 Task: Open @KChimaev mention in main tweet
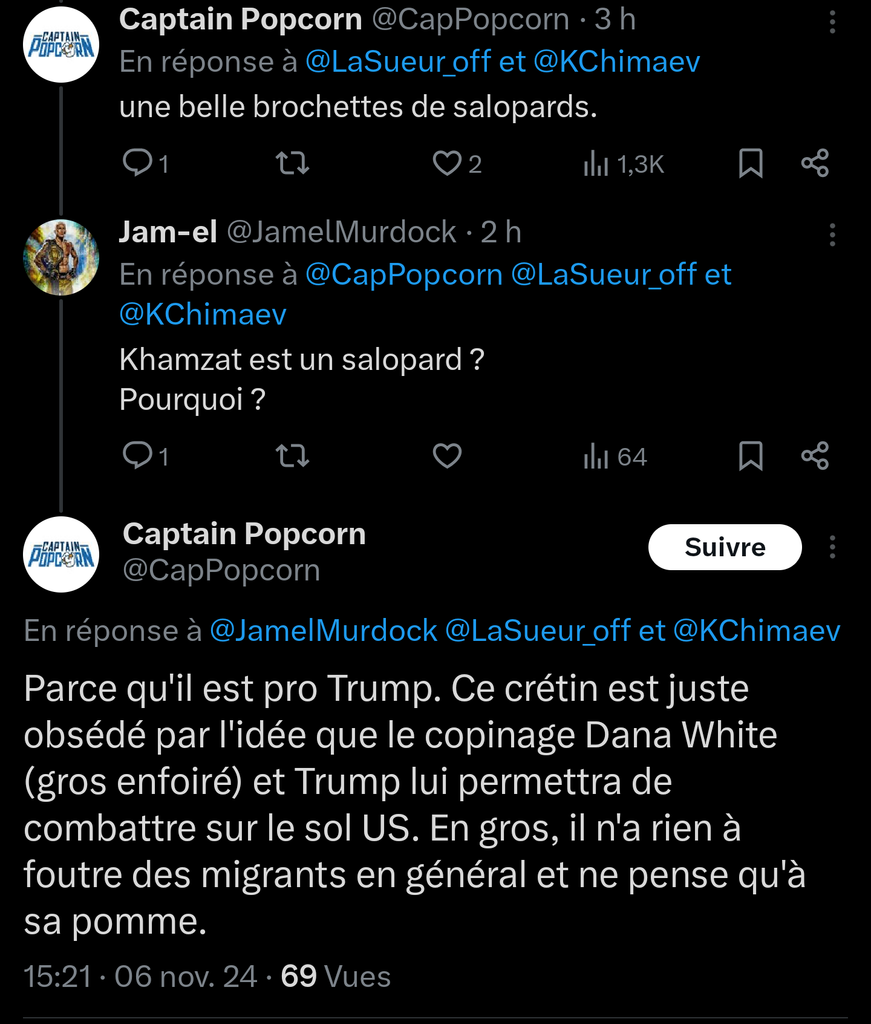(x=756, y=630)
